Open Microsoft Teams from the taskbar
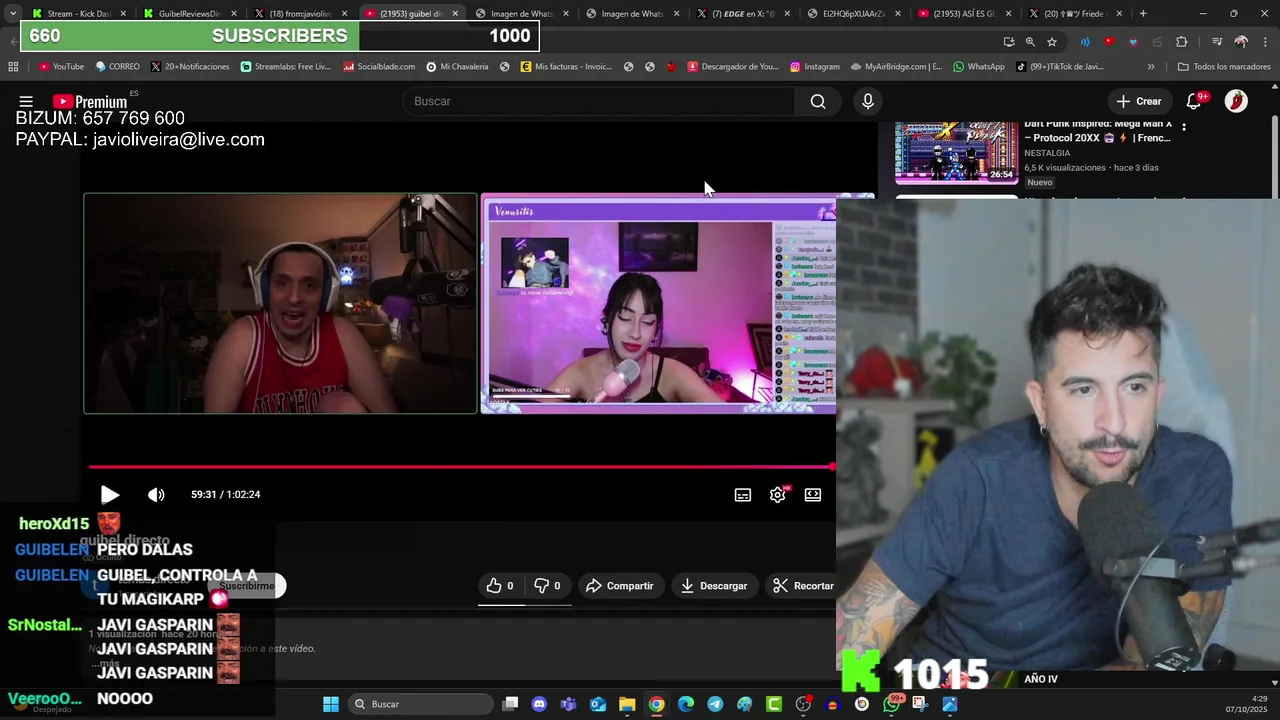The height and width of the screenshot is (720, 1280). (x=569, y=704)
